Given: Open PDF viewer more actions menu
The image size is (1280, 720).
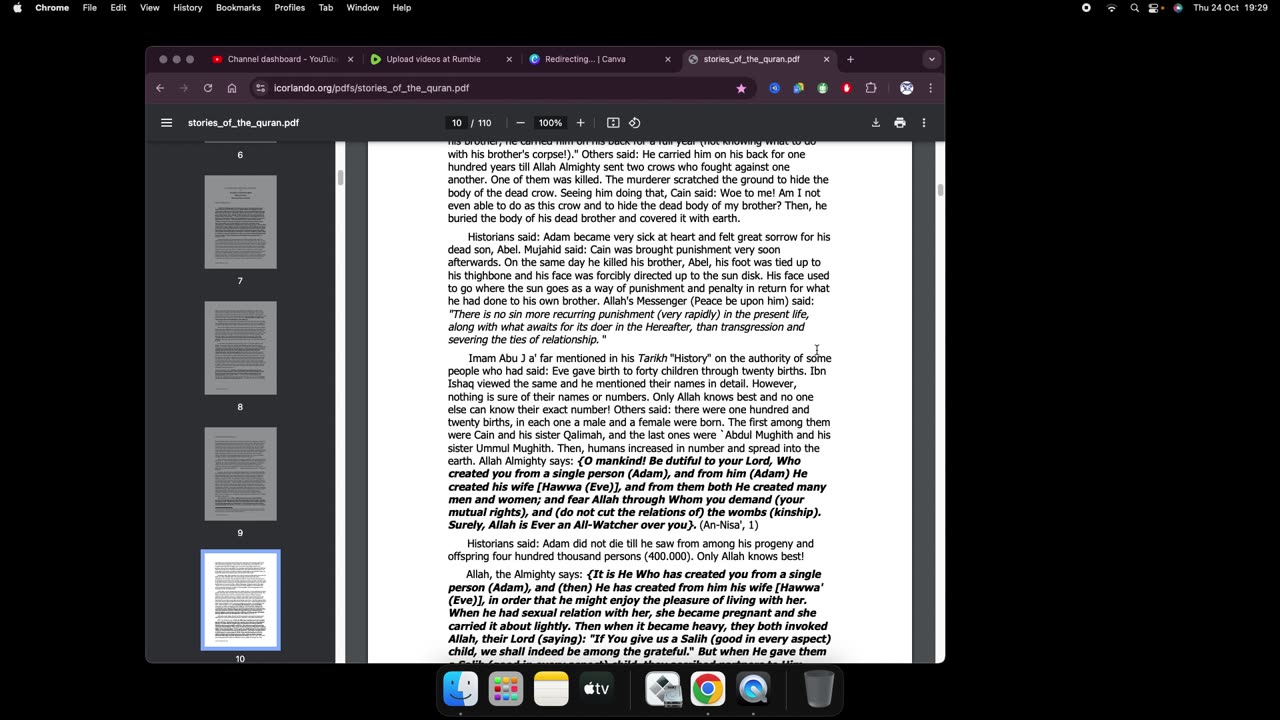Looking at the screenshot, I should pos(924,123).
